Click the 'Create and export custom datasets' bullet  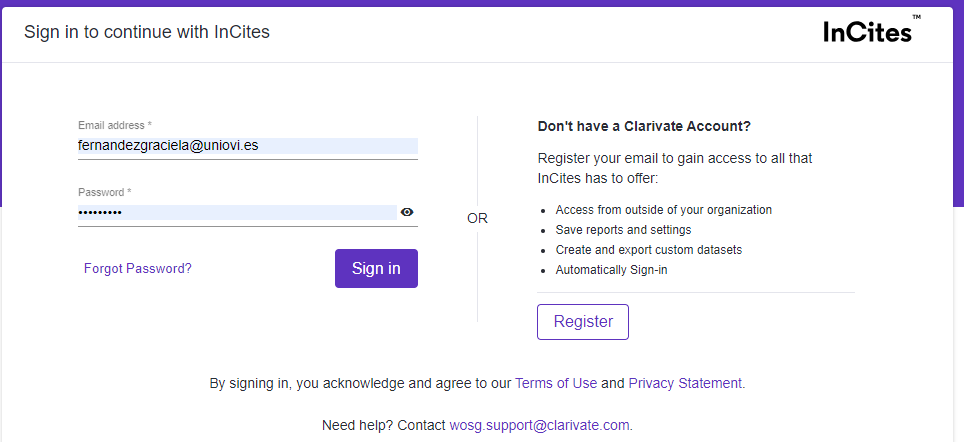[648, 250]
